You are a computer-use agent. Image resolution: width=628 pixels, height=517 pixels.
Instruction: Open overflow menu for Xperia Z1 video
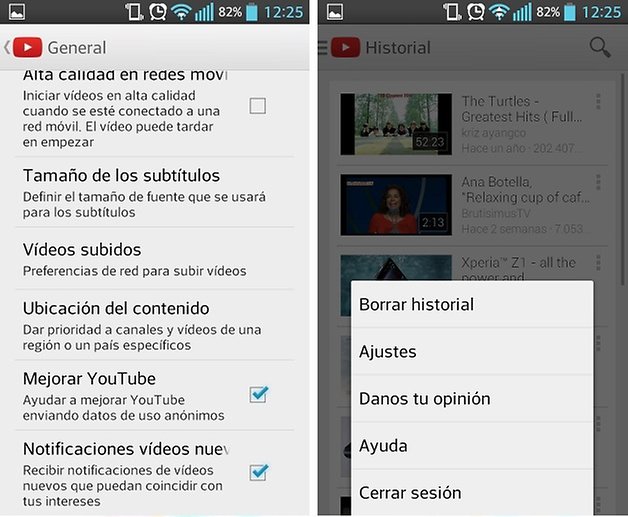coord(598,263)
